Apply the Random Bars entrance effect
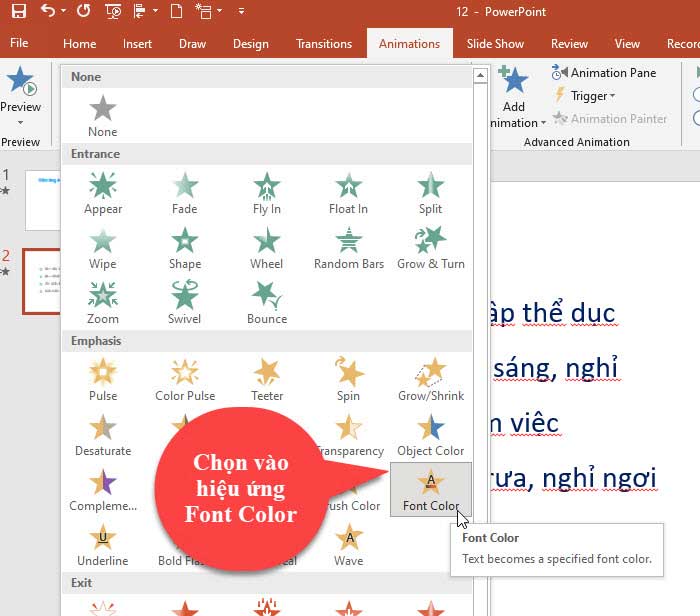 coord(348,248)
